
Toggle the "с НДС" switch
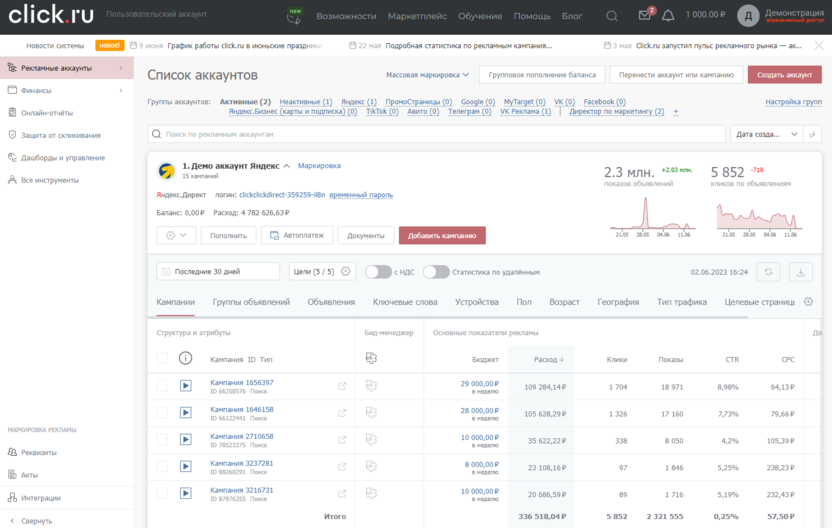click(x=377, y=272)
